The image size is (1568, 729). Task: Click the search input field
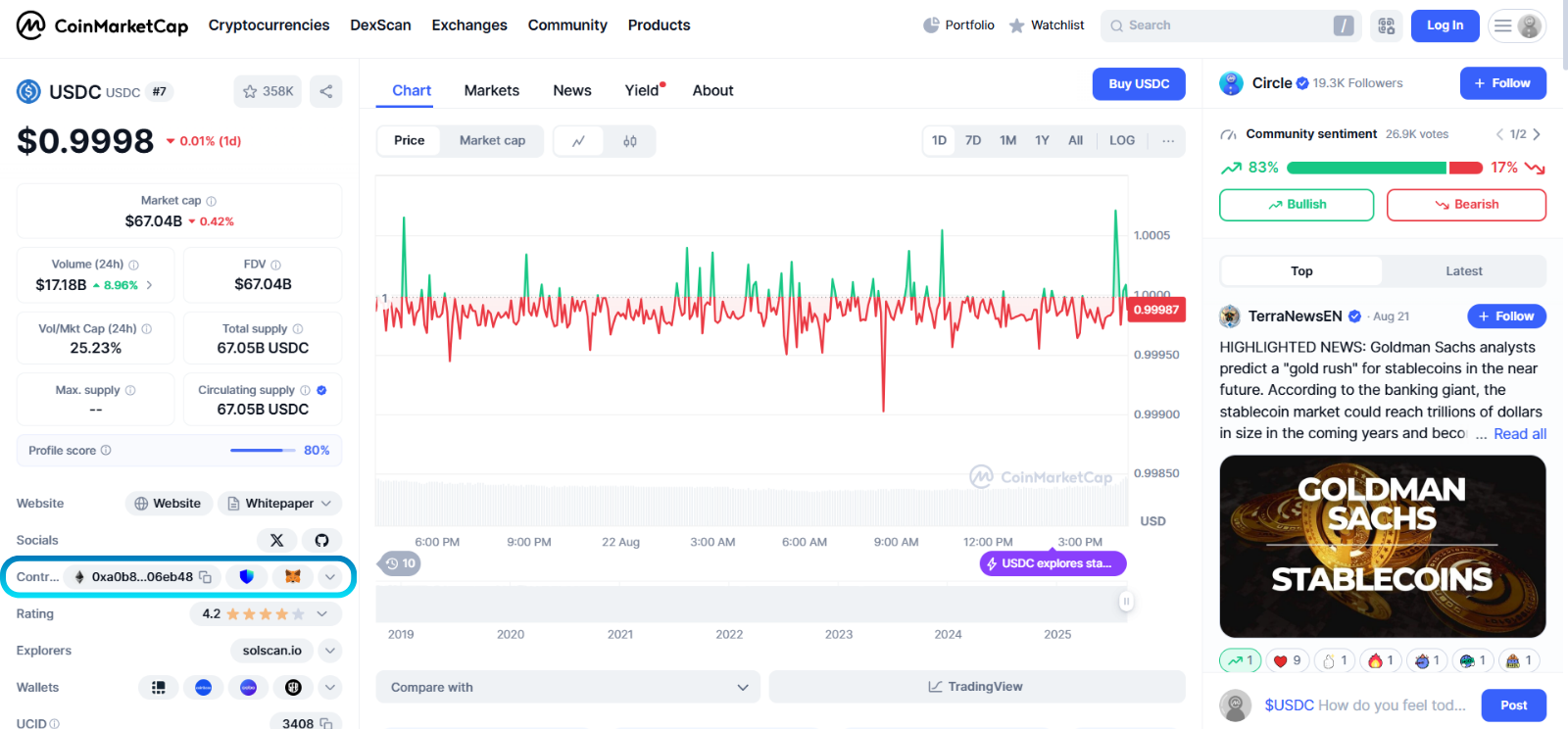point(1231,25)
